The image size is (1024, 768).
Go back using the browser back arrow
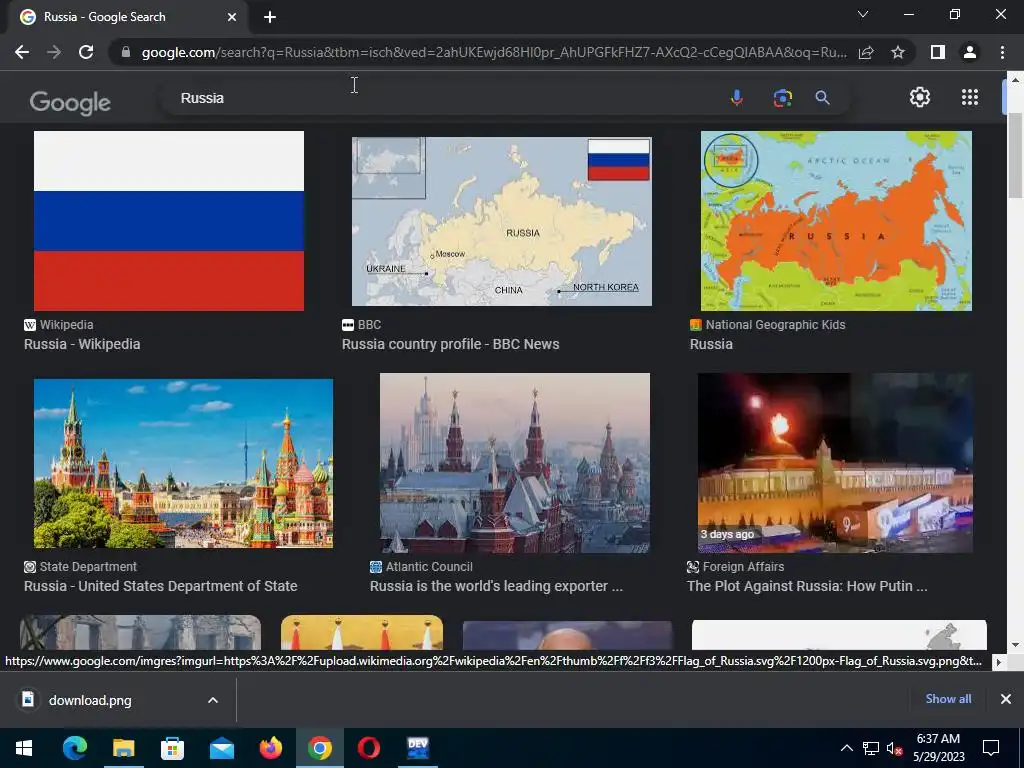point(22,52)
